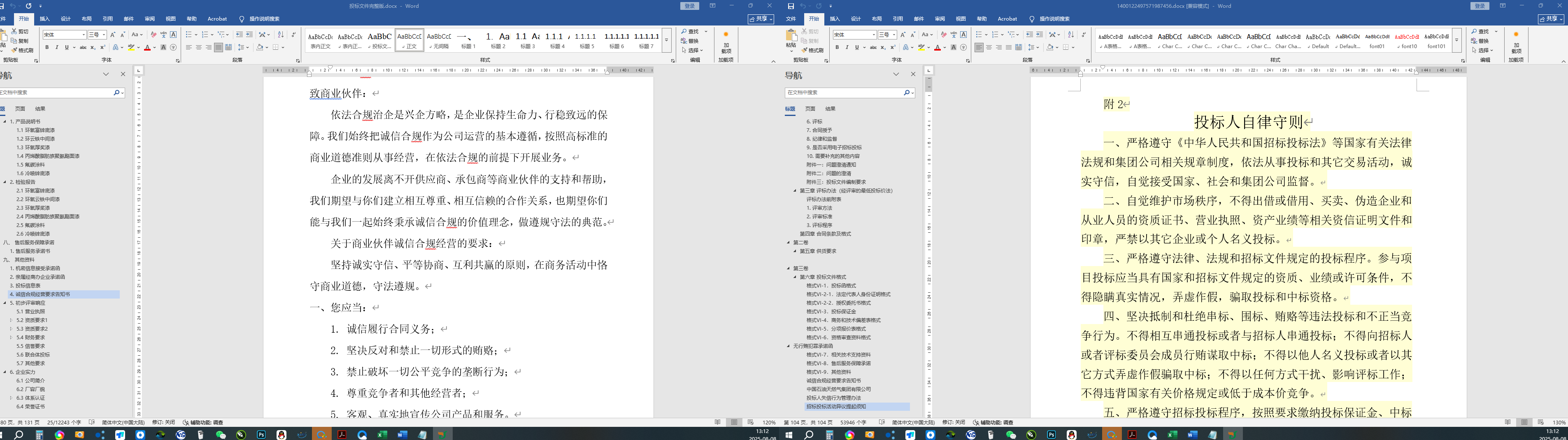Expand the '5.2 资质要求1' heading in navigation
The width and height of the screenshot is (1568, 440).
[11, 320]
